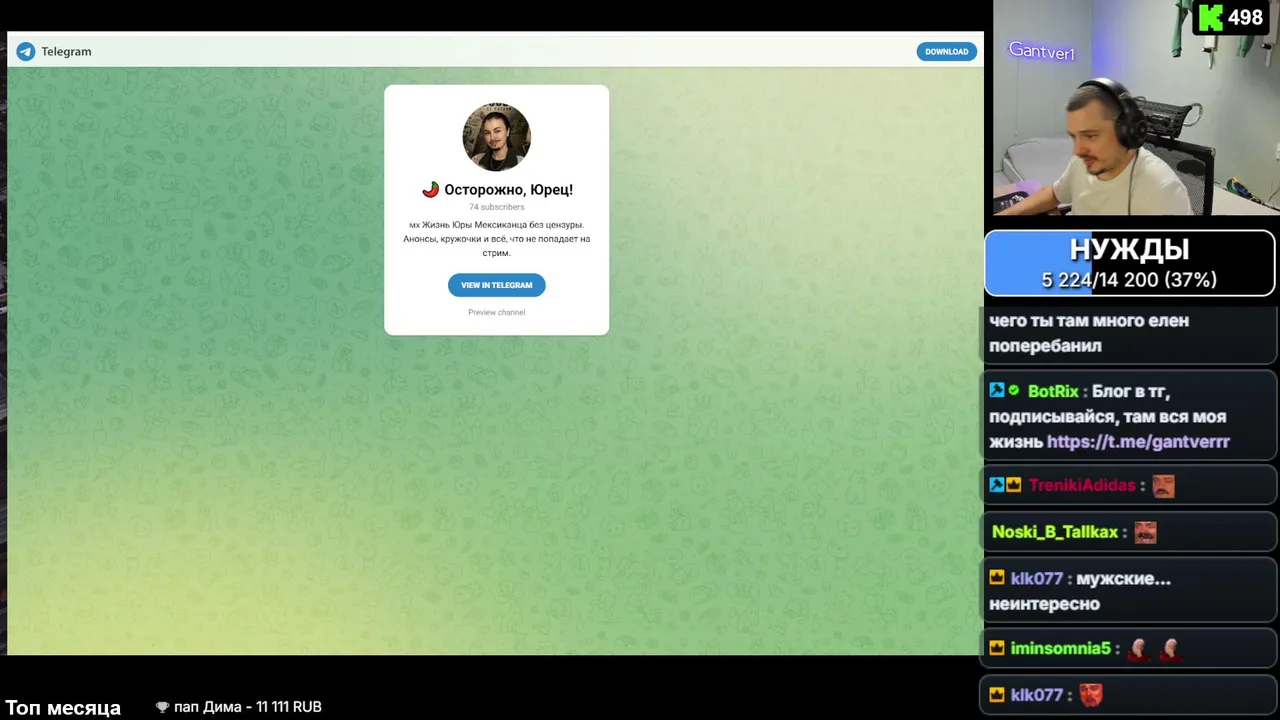Click the '5 224/14 200 (37%)' goal amount
The image size is (1280, 720).
pos(1130,280)
